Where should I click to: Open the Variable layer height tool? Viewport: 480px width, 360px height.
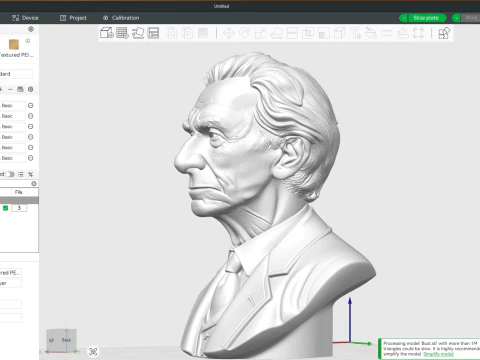point(203,33)
